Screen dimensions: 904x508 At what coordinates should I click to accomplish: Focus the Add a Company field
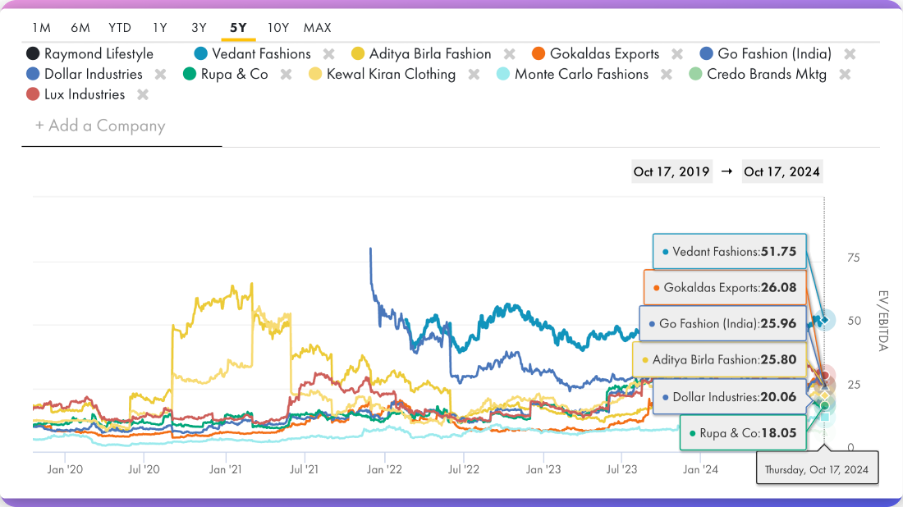click(x=122, y=126)
